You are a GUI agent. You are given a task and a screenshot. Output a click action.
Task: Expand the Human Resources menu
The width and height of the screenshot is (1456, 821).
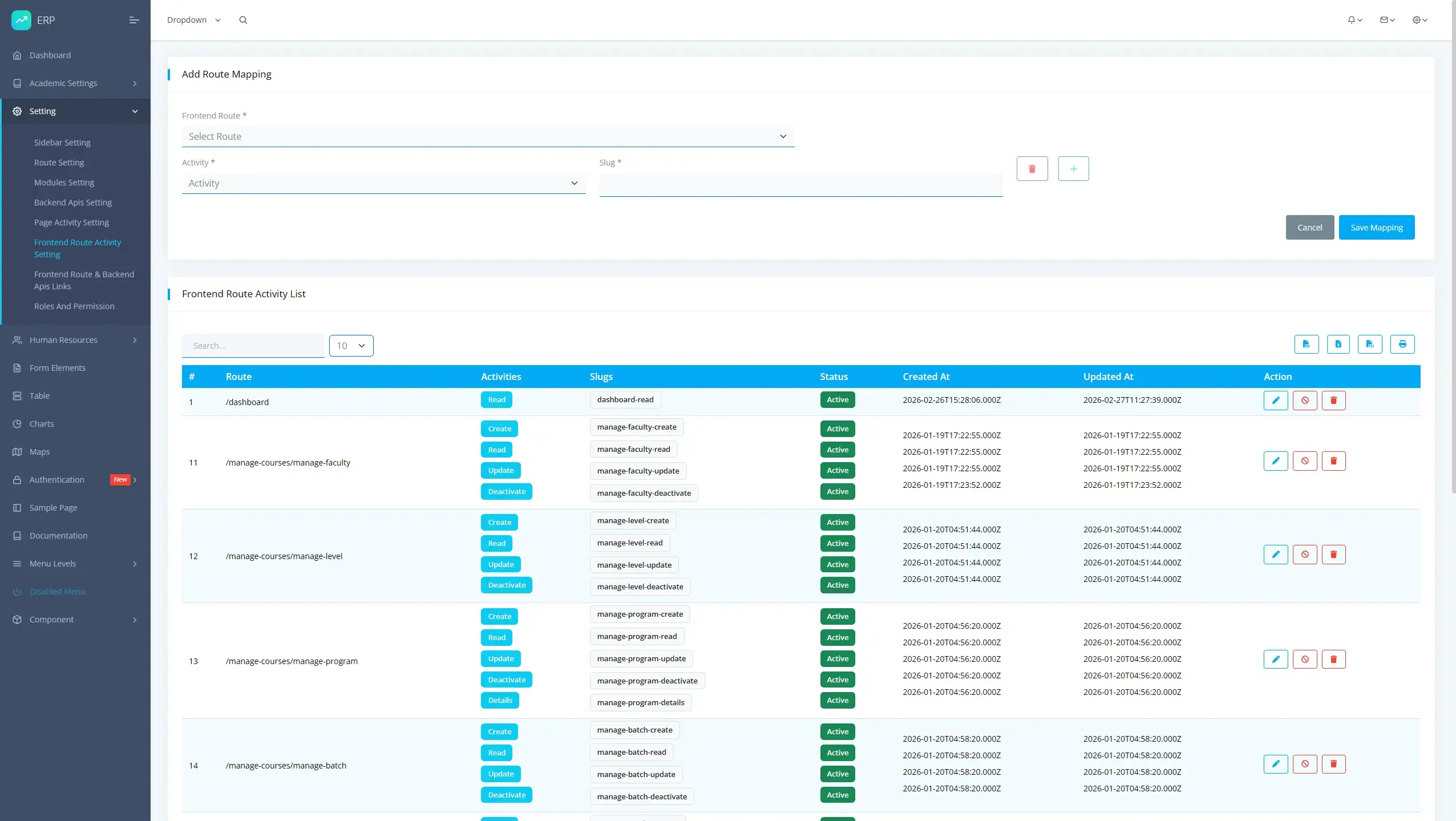click(75, 340)
